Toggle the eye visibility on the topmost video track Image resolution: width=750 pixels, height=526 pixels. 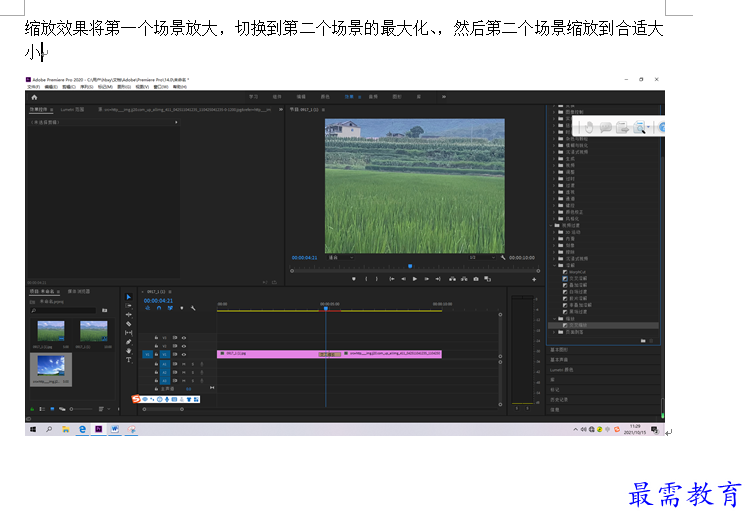(184, 338)
